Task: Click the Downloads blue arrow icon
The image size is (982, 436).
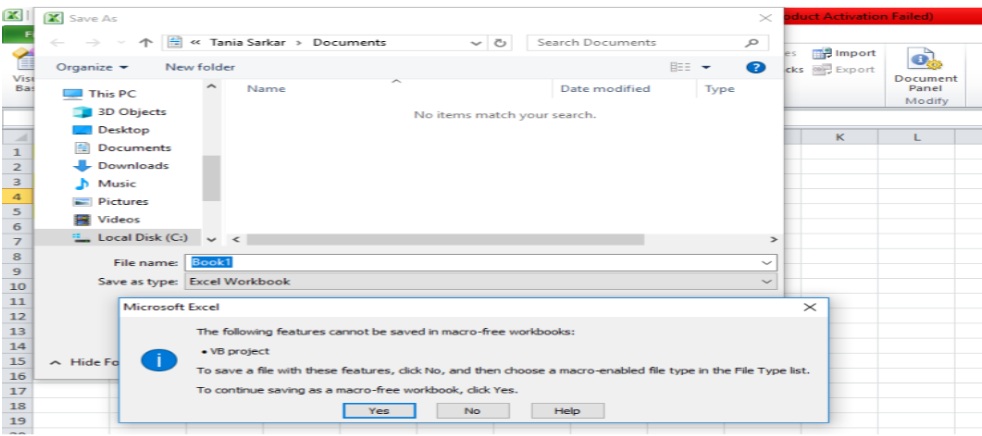Action: click(x=82, y=166)
